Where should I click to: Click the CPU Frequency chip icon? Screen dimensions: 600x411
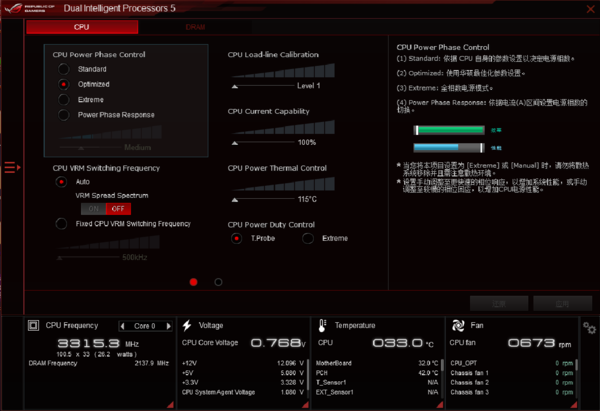33,325
